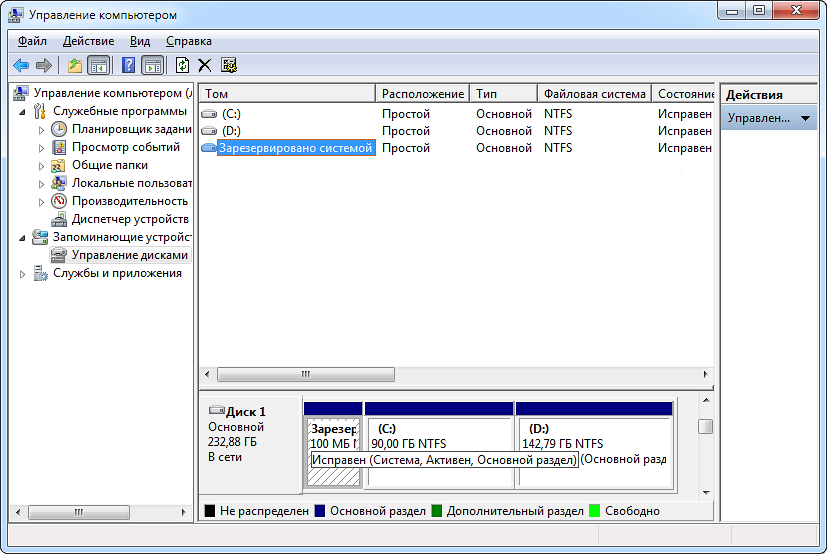Click the Properties toolbar icon
Viewport: 827px width, 554px height.
coord(228,65)
